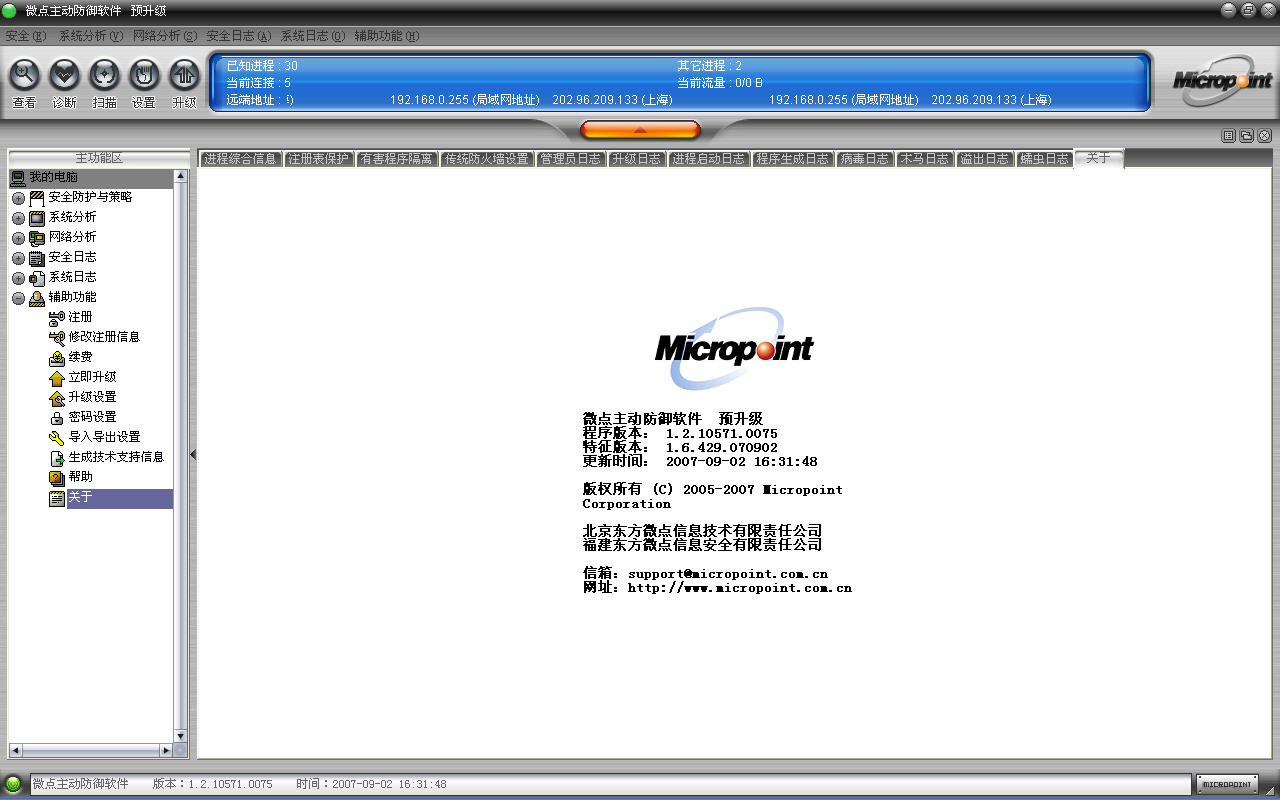Open 密码设置 password settings item
This screenshot has height=800, width=1280.
point(92,417)
